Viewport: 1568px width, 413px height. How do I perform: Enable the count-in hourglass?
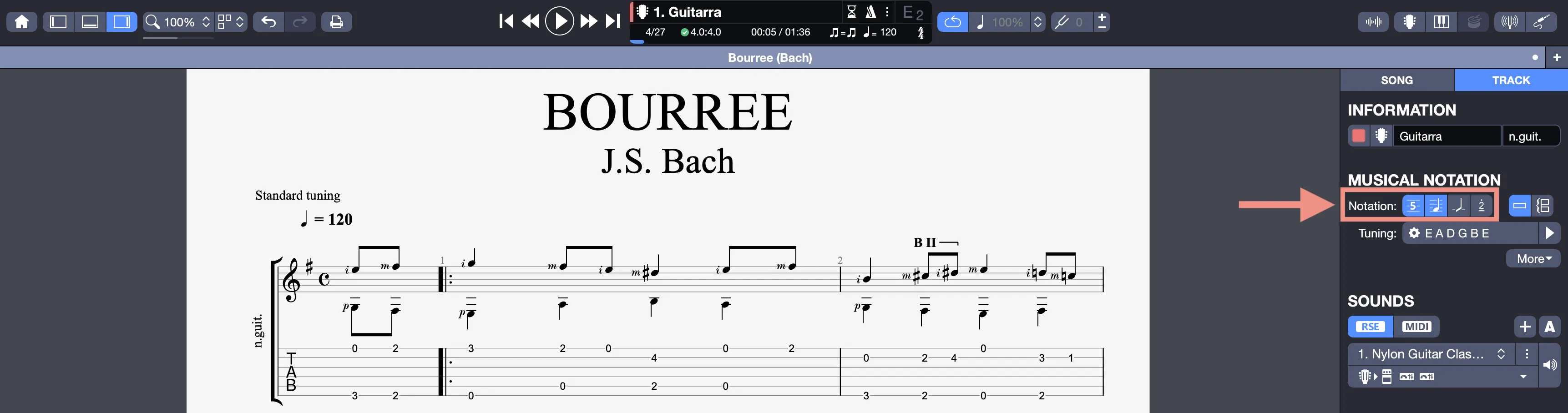pos(851,11)
